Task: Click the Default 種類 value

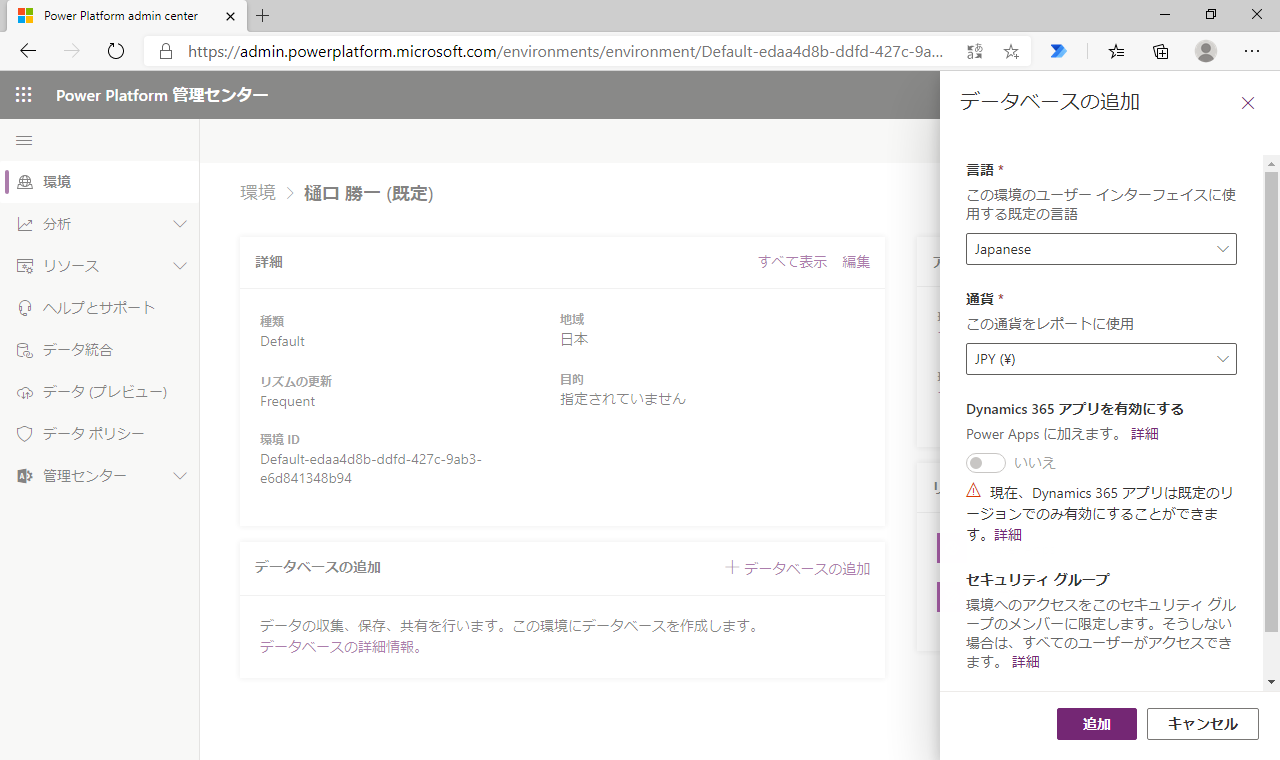Action: coord(283,341)
